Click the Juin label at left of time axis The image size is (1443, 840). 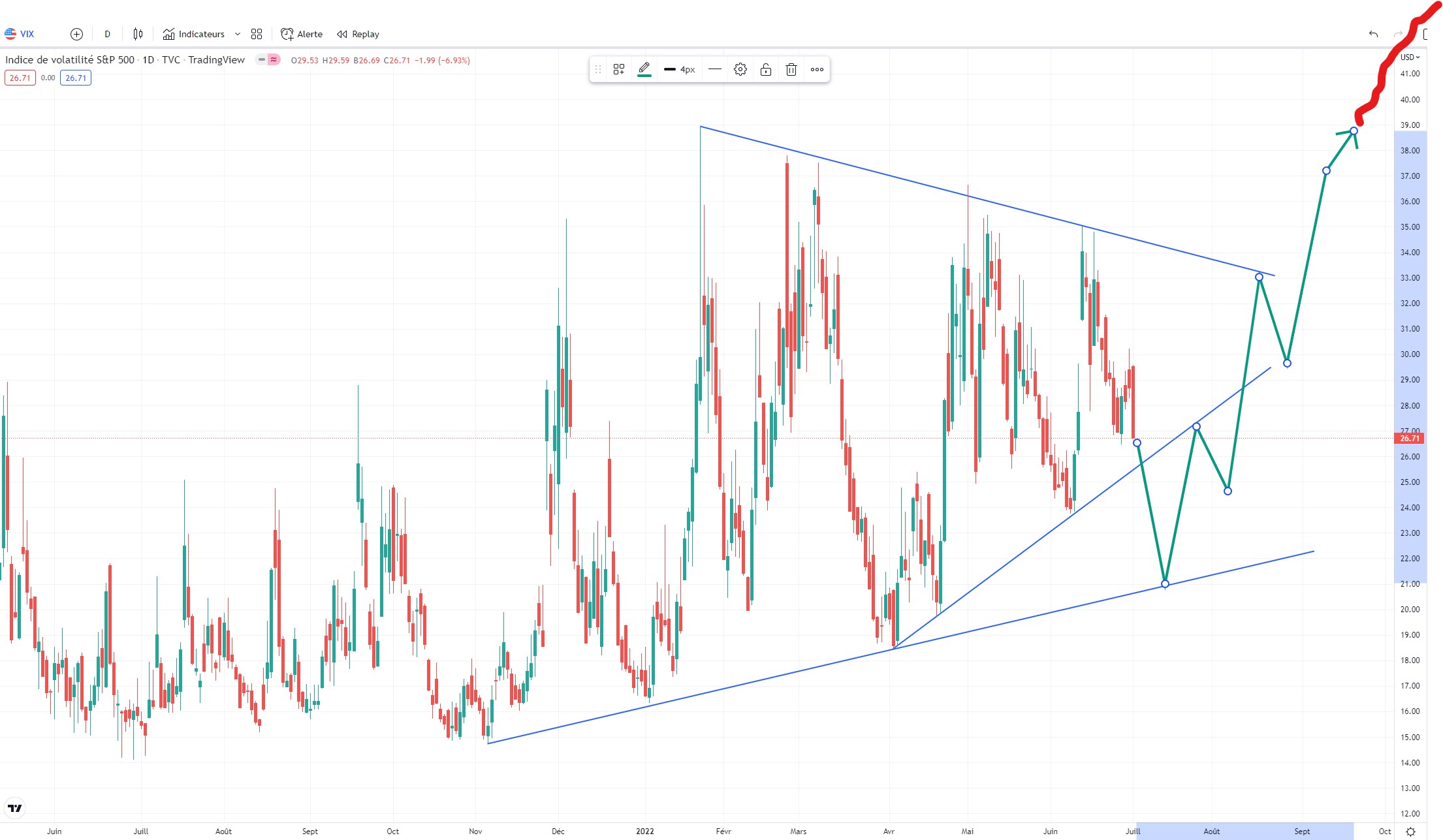tap(54, 831)
